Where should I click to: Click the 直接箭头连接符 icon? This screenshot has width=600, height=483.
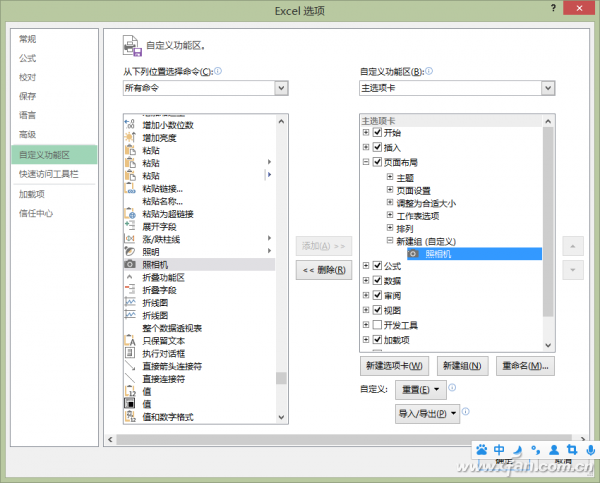click(x=130, y=366)
